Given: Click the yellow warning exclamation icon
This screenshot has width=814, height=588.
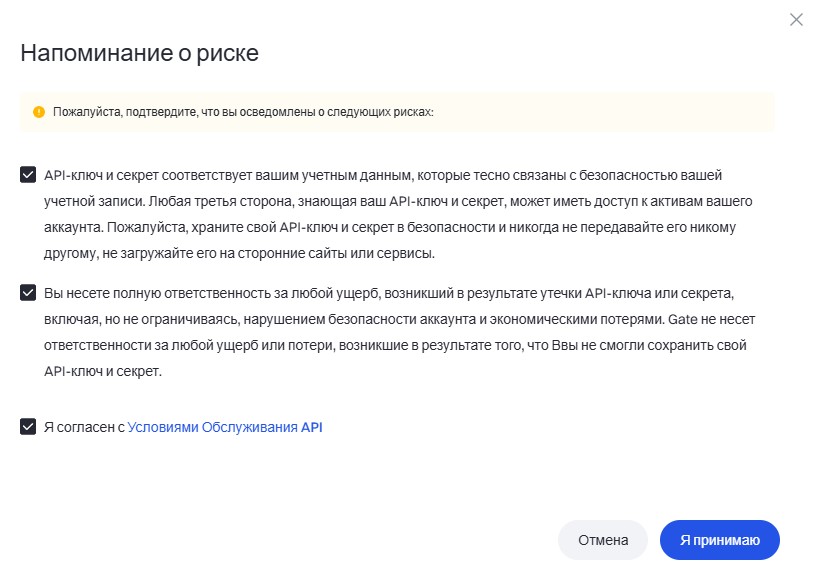Looking at the screenshot, I should click(x=39, y=112).
